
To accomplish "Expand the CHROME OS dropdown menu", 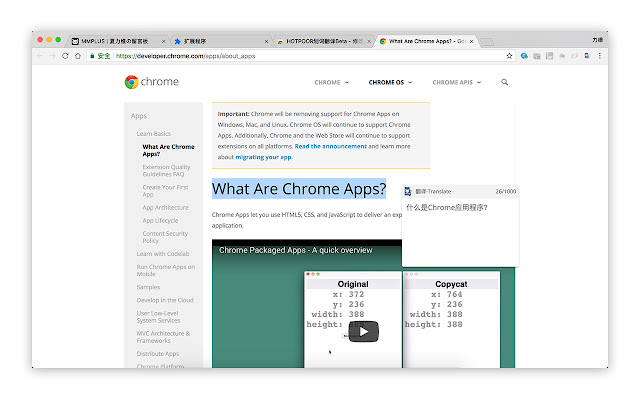I will (390, 82).
